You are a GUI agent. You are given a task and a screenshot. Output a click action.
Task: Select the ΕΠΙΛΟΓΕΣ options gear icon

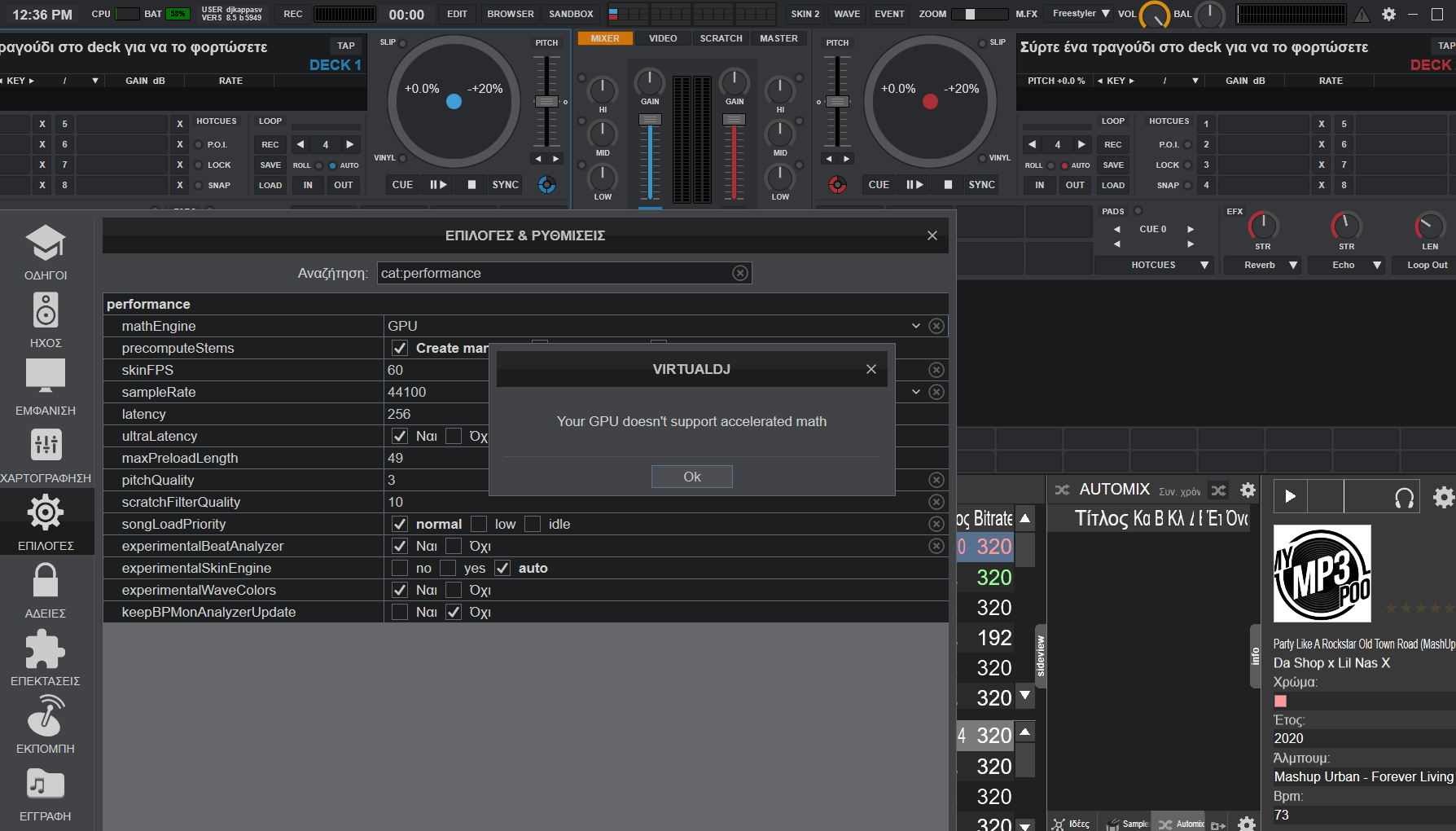pos(46,512)
